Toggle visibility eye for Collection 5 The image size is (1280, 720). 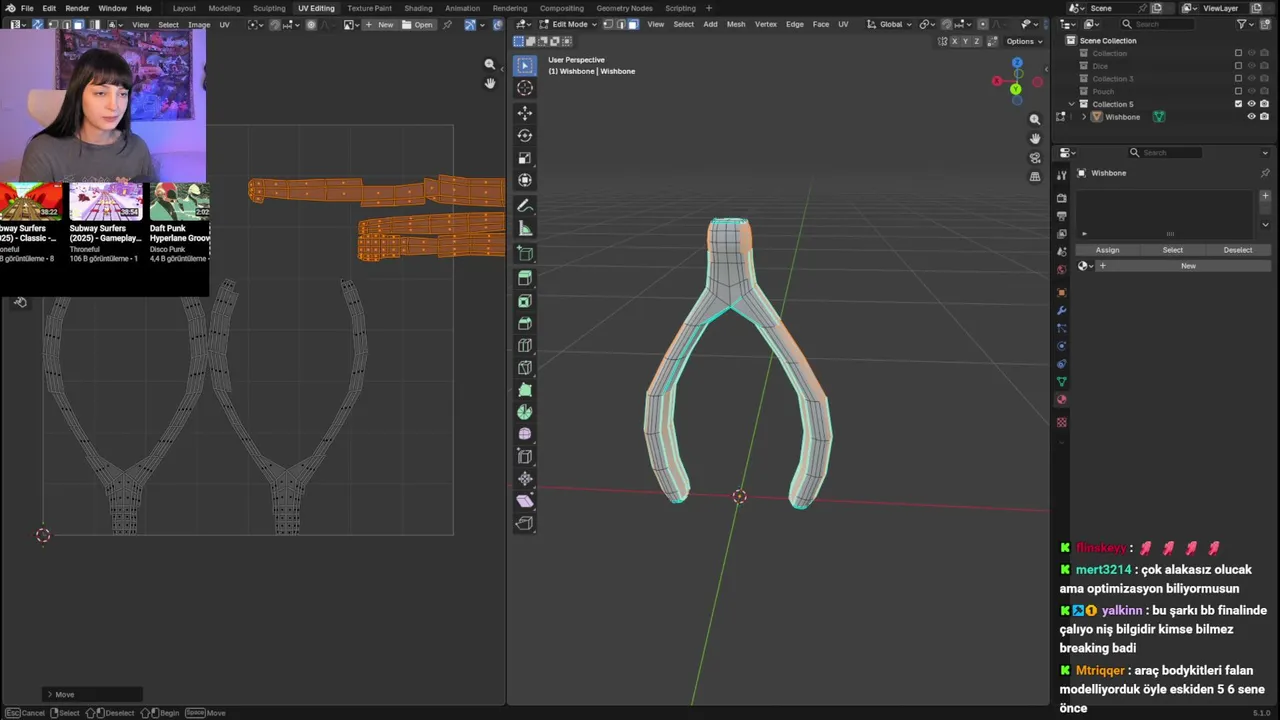pyautogui.click(x=1251, y=104)
